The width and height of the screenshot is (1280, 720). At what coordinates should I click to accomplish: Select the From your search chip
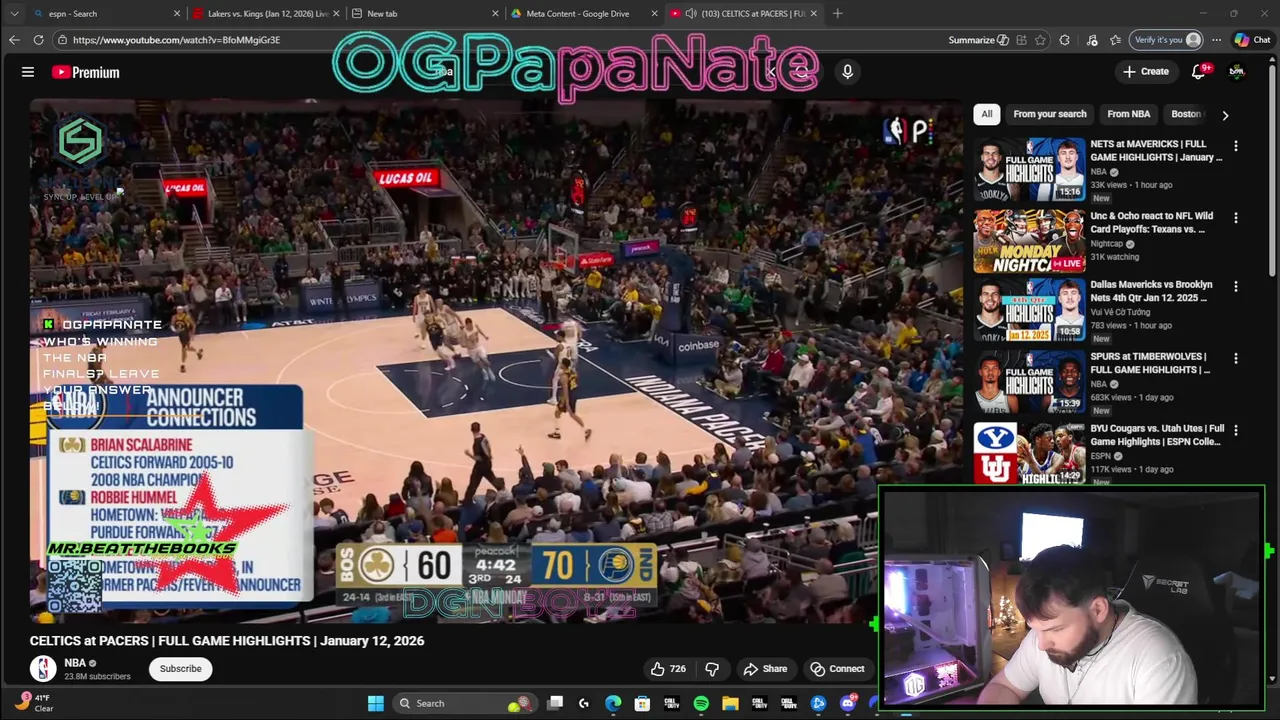[x=1050, y=114]
